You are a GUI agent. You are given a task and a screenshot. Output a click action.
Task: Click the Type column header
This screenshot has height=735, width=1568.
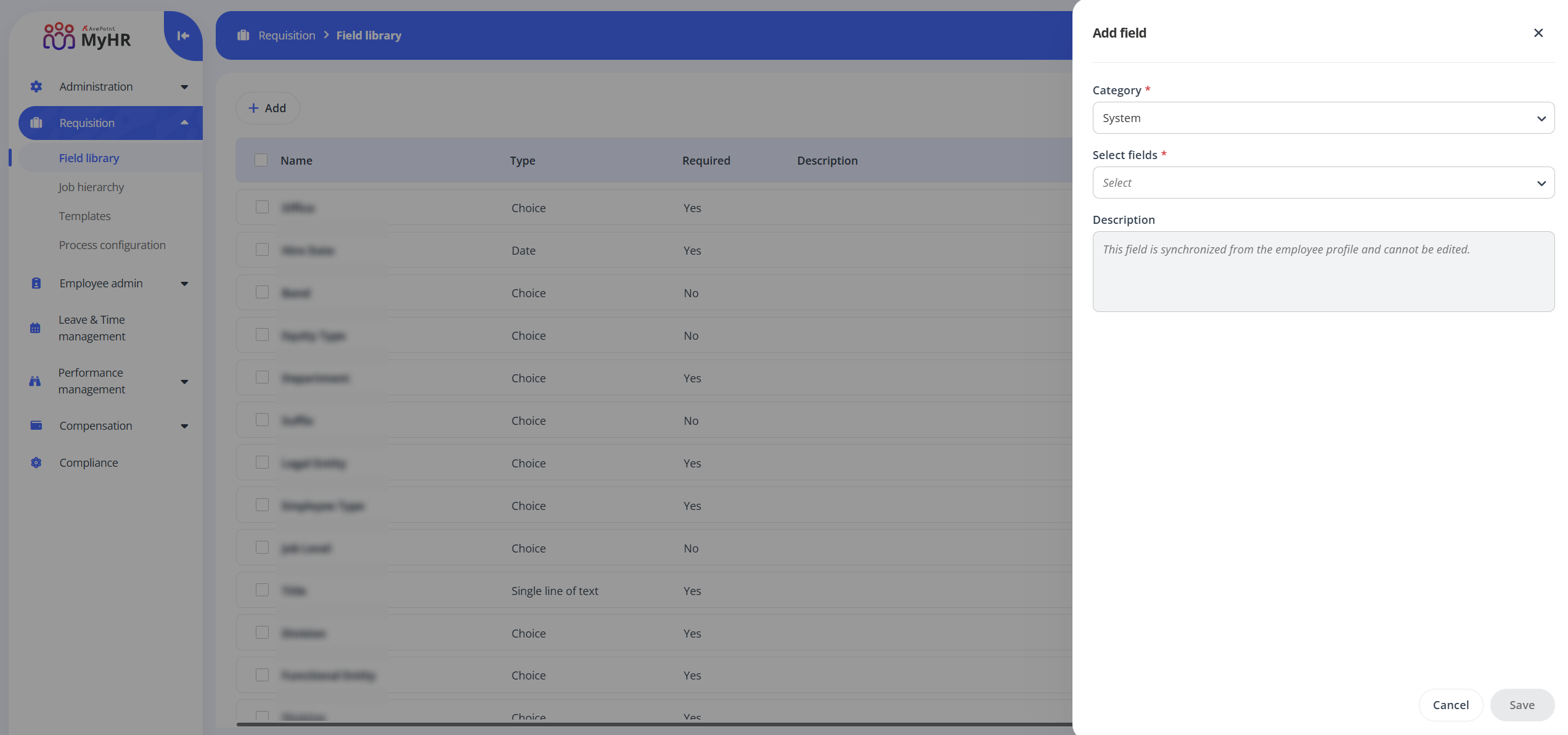coord(523,160)
